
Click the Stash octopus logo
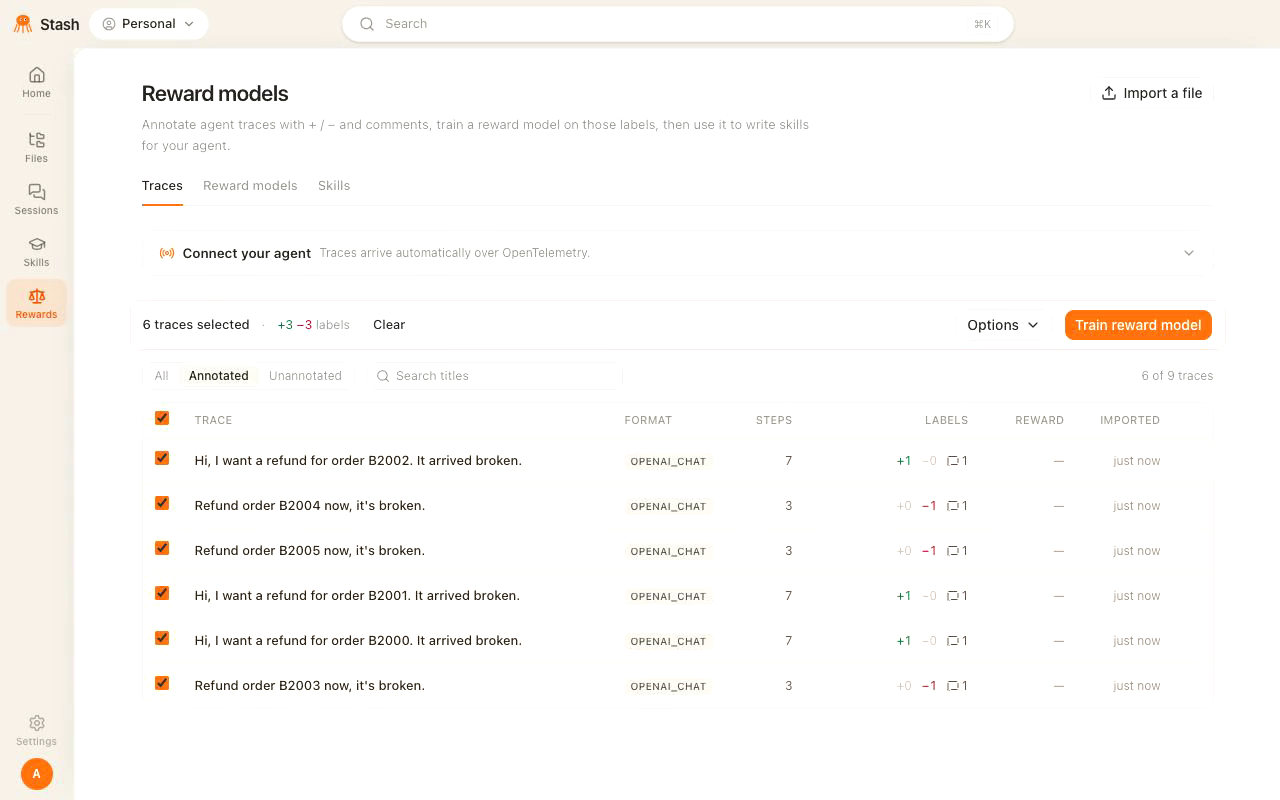point(23,24)
